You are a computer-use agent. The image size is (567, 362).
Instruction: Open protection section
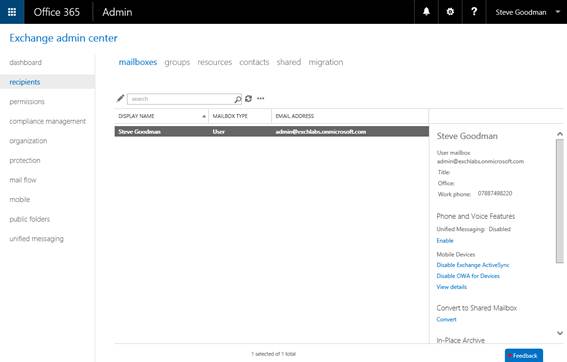tap(25, 160)
